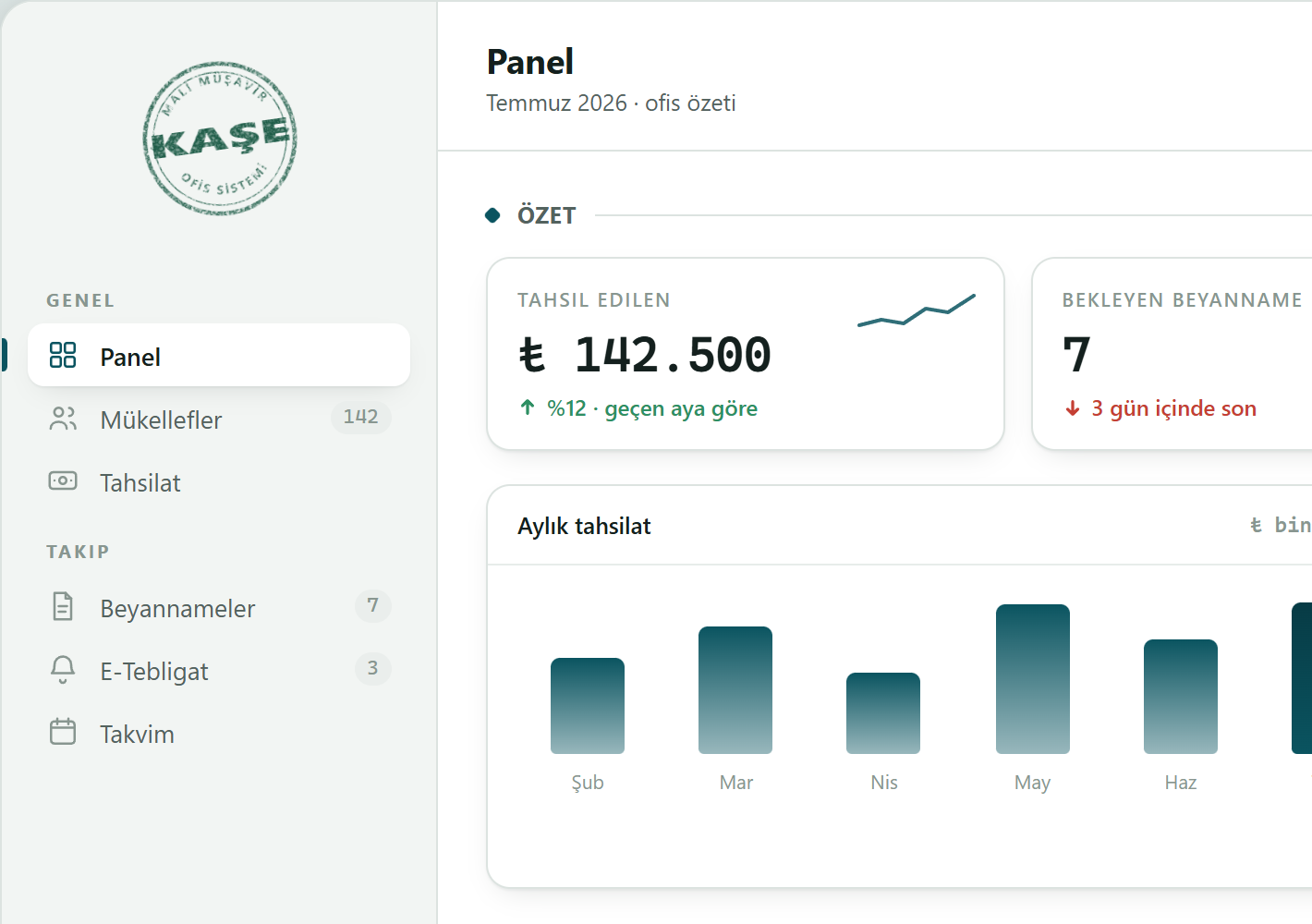Click the 'Haz' axis label
This screenshot has height=924, width=1312.
click(1181, 783)
